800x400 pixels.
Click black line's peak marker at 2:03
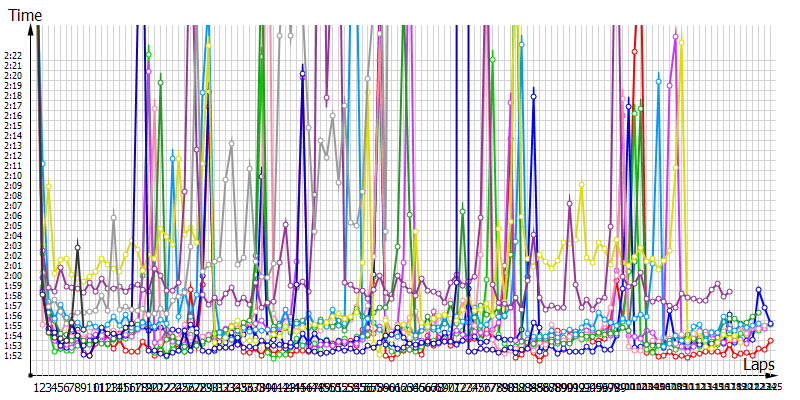click(78, 246)
